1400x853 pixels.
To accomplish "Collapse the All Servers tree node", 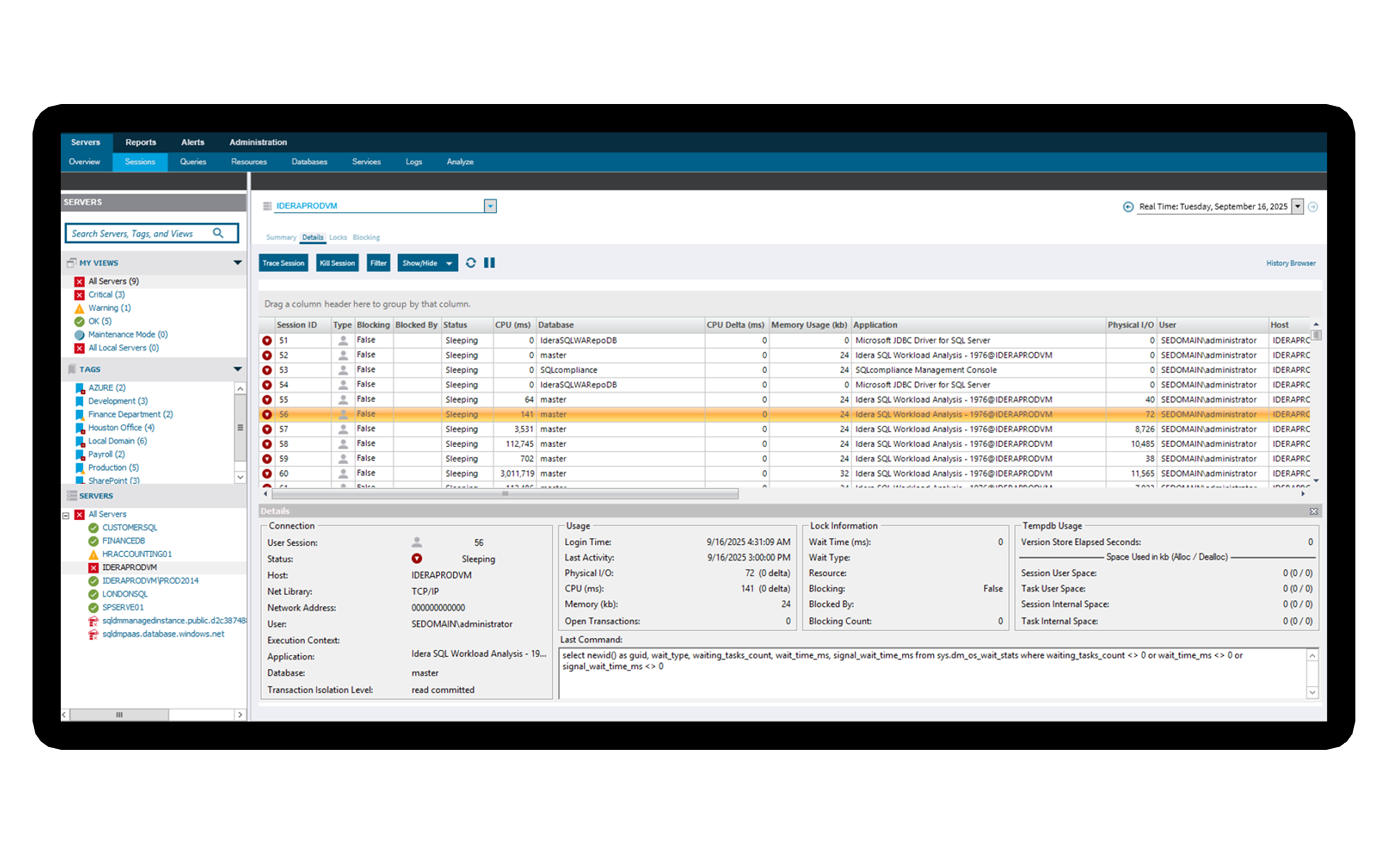I will (x=65, y=514).
